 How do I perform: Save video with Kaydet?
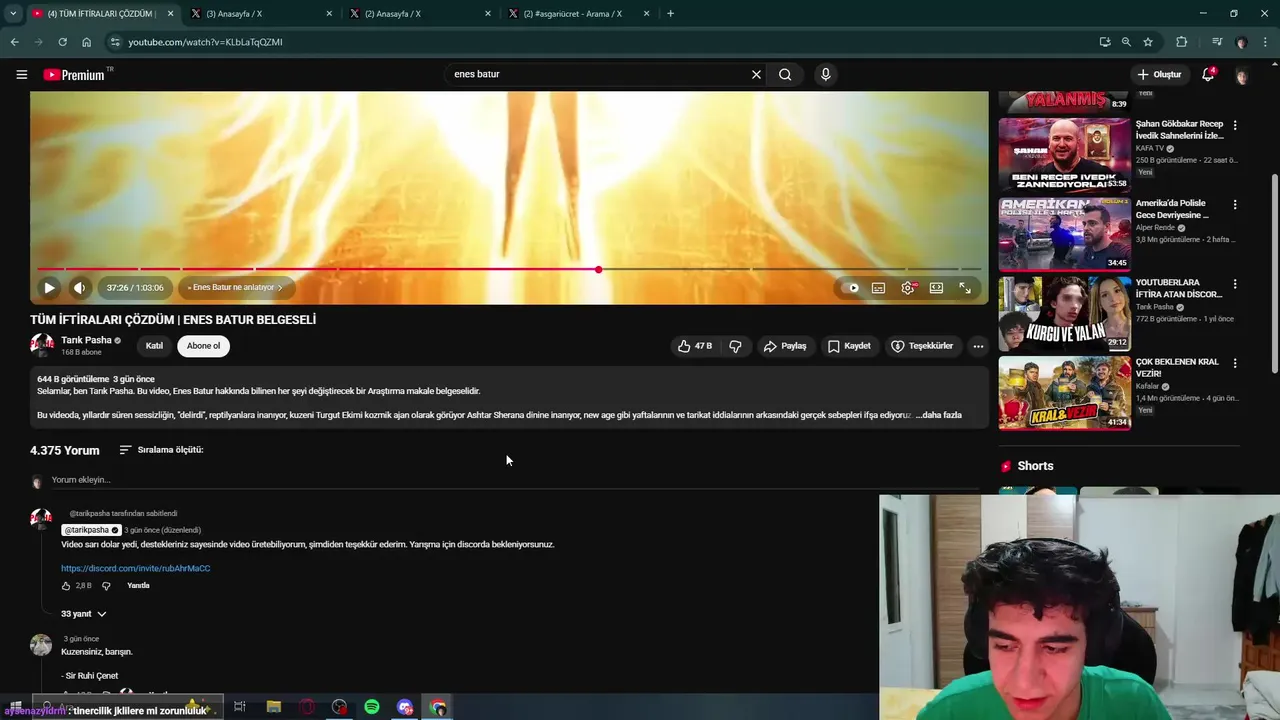[x=849, y=346]
